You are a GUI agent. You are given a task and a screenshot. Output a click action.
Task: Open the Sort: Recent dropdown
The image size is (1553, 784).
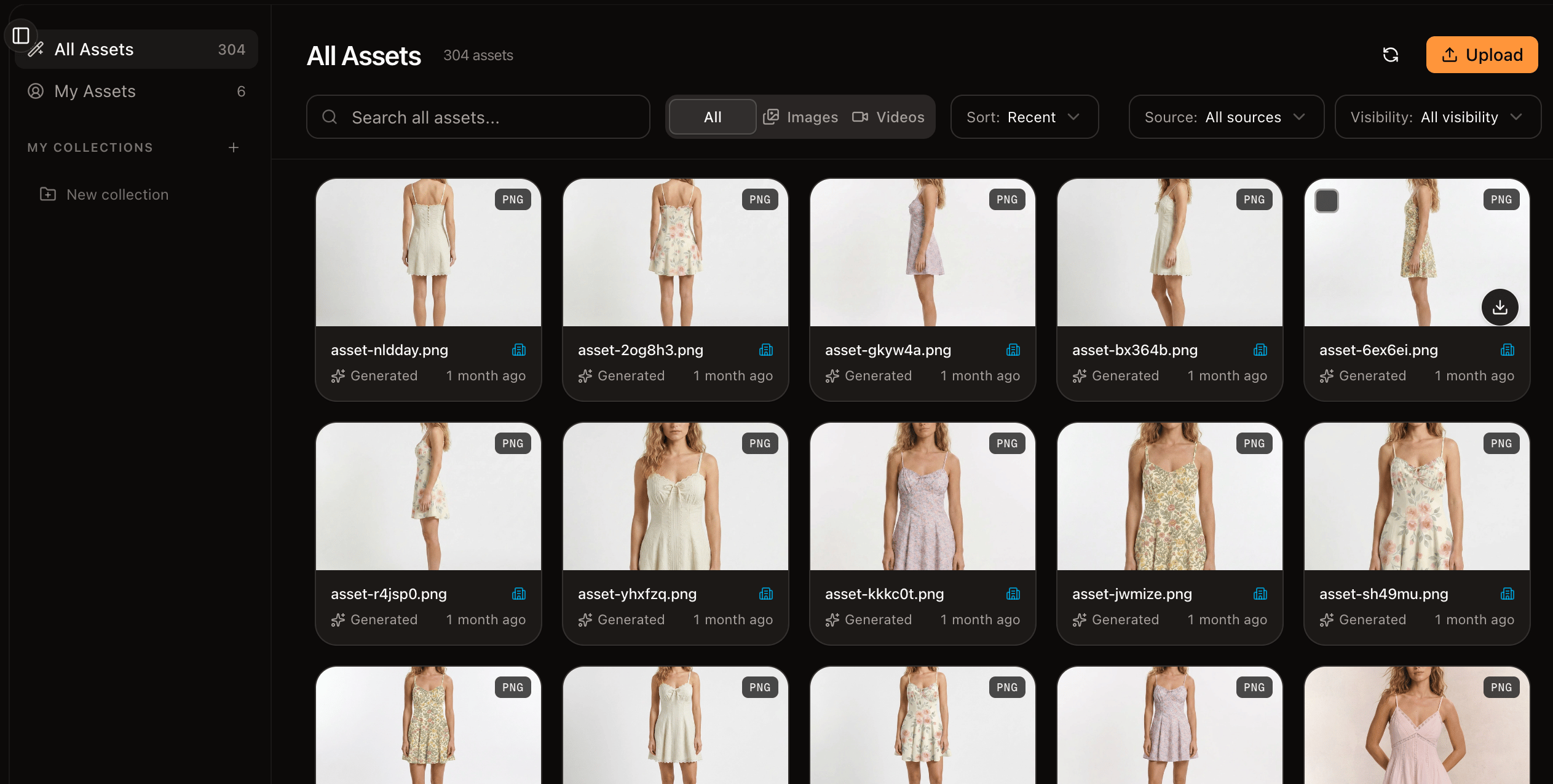point(1024,117)
